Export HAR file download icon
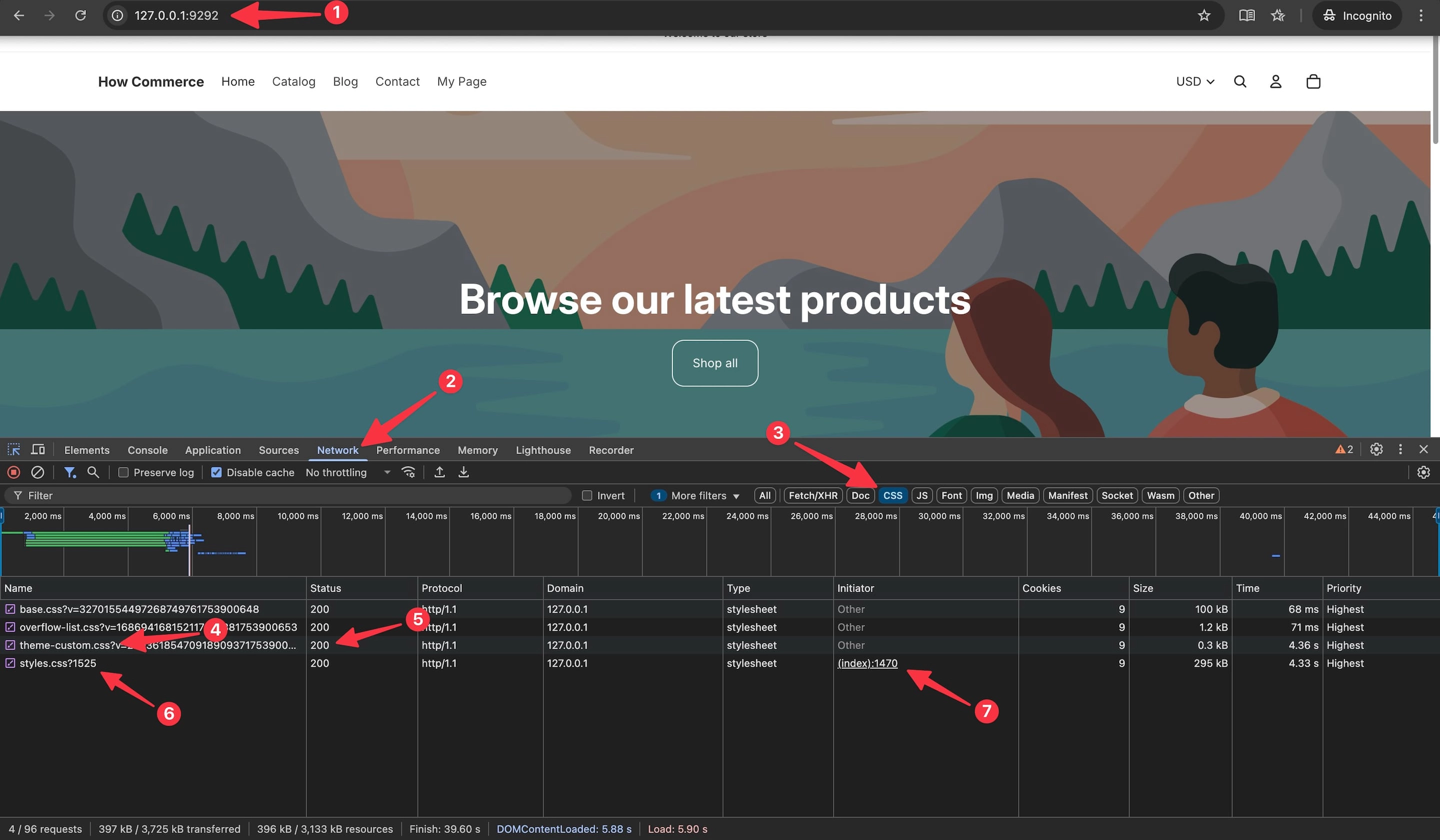 click(463, 472)
